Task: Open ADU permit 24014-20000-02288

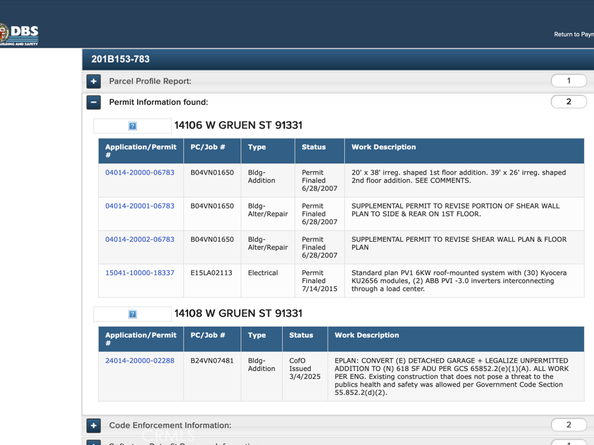Action: coord(140,361)
